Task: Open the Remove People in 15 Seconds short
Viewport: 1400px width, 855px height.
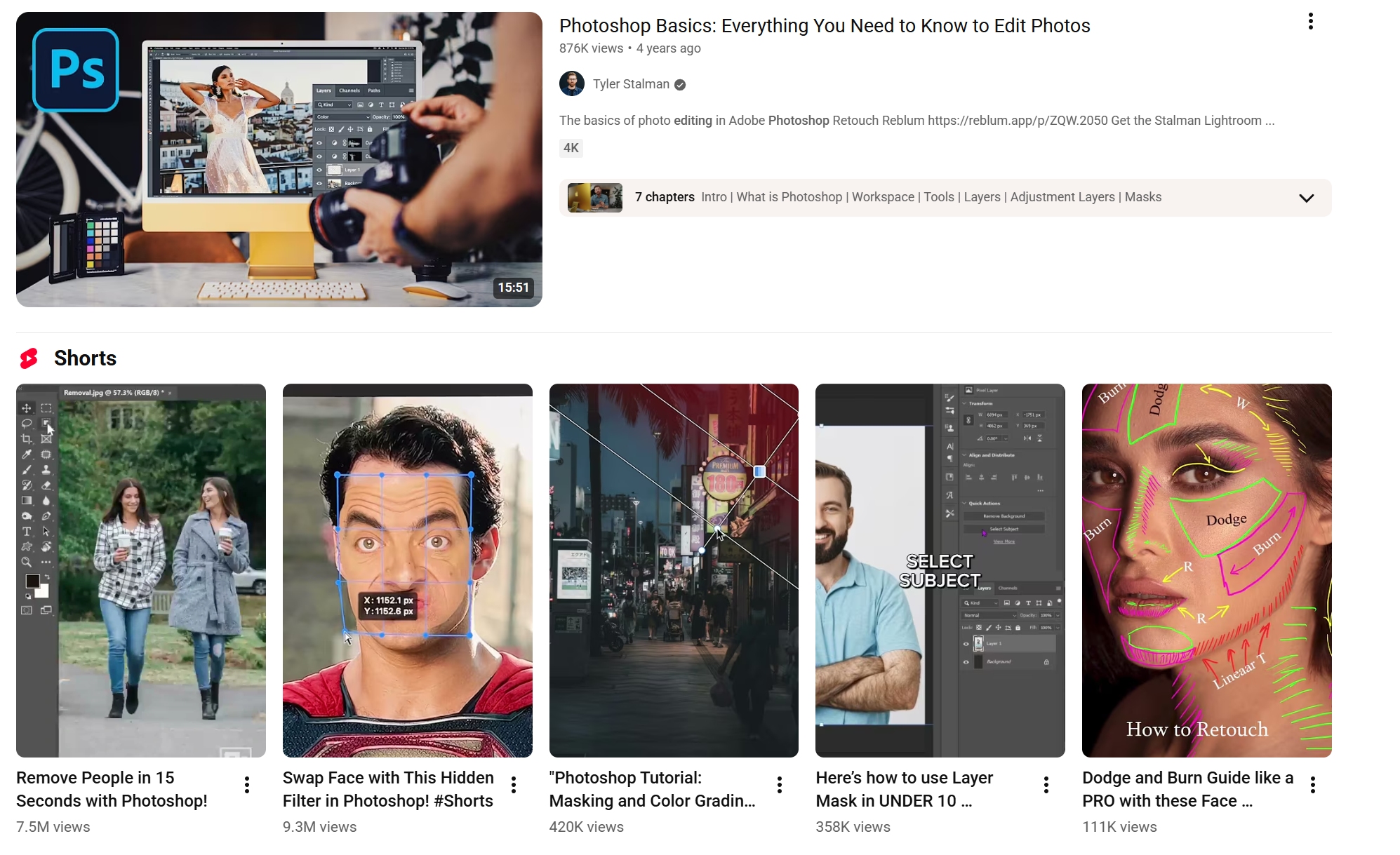Action: (141, 570)
